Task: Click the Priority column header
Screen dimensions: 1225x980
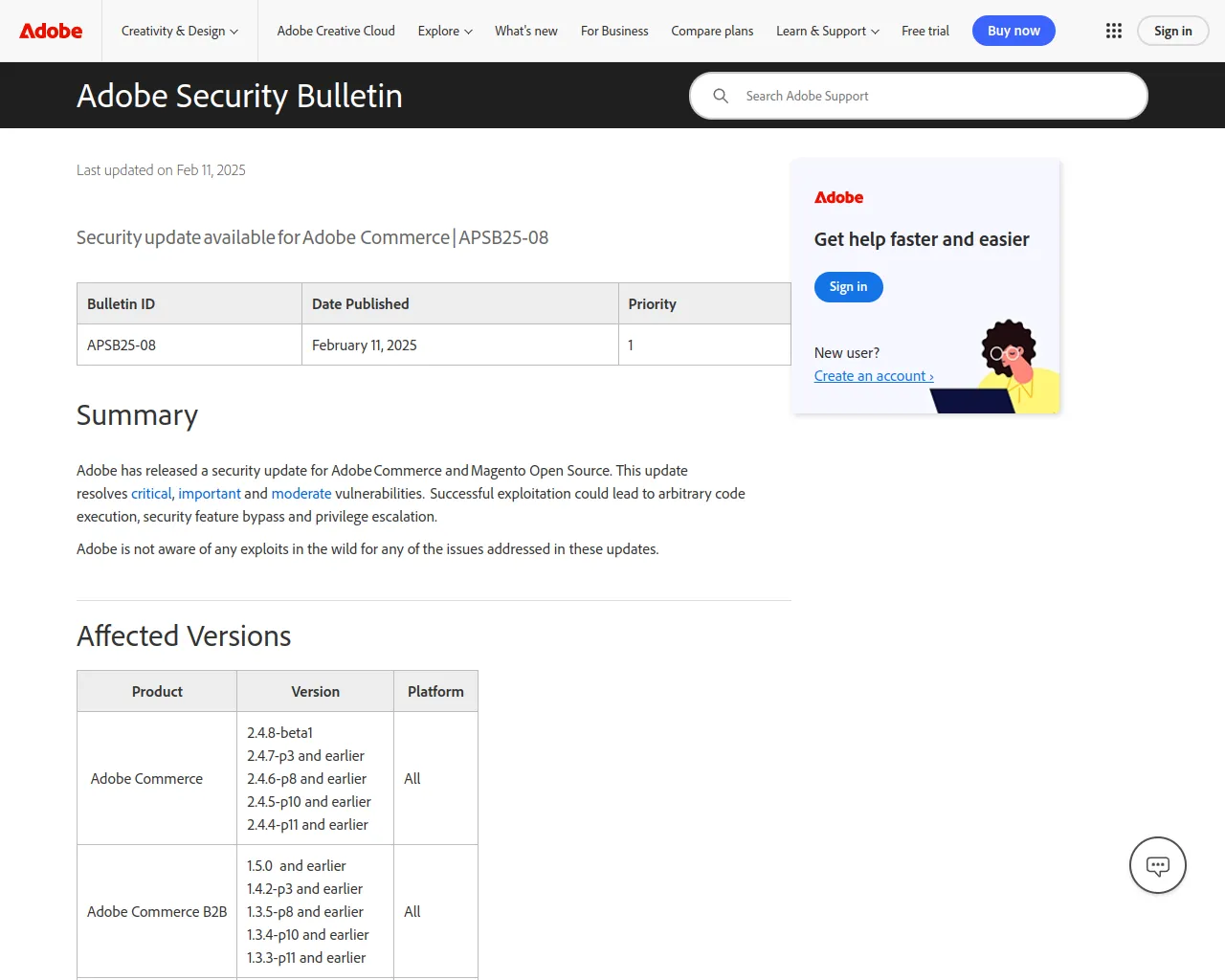Action: [x=704, y=303]
